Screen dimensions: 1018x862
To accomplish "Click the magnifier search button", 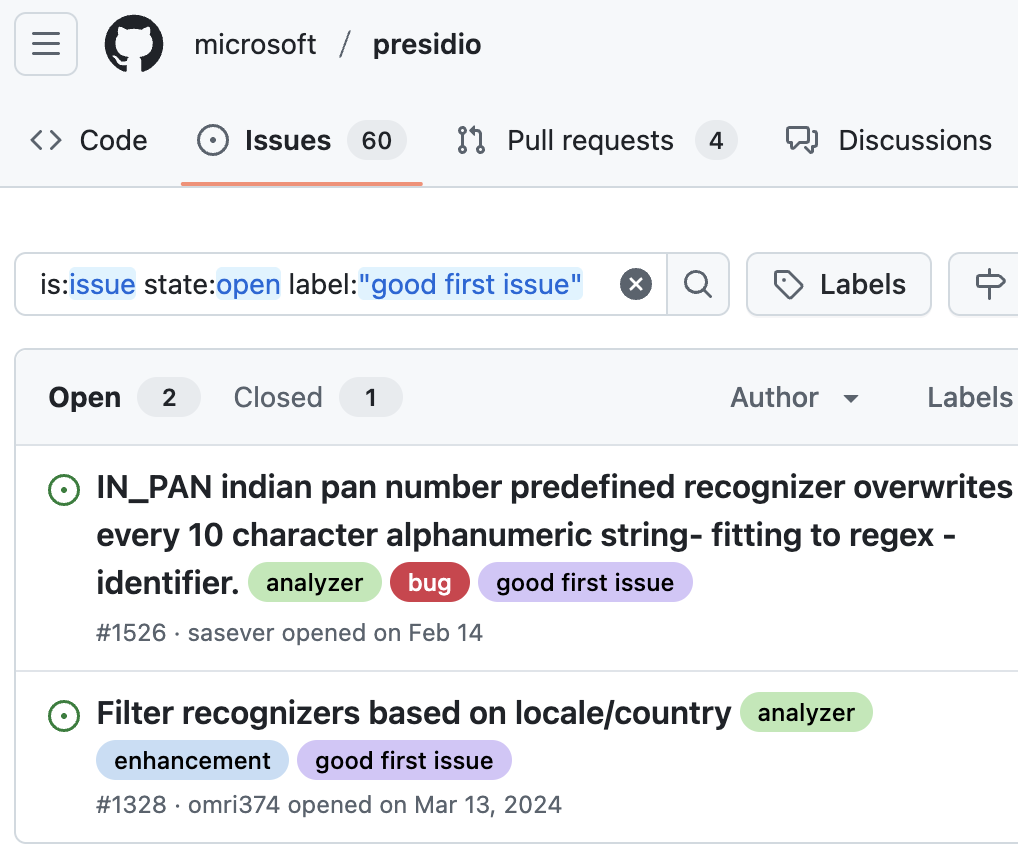I will point(698,284).
